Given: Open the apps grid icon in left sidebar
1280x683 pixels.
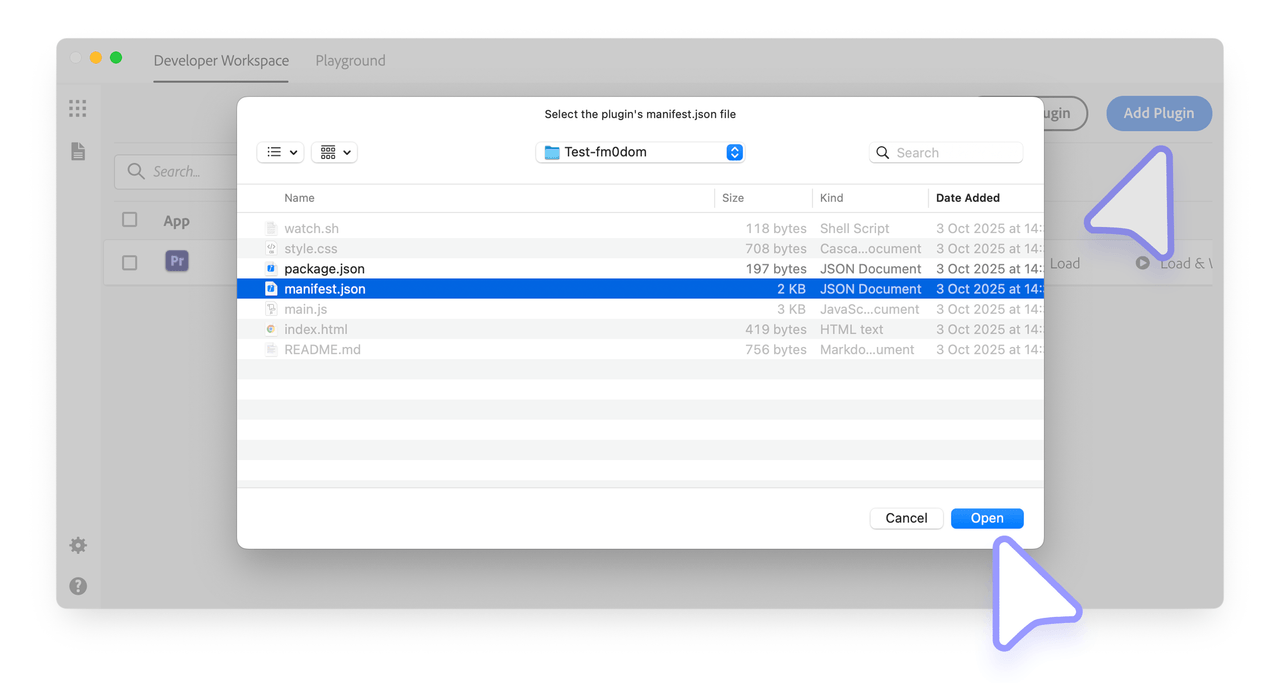Looking at the screenshot, I should 77,108.
